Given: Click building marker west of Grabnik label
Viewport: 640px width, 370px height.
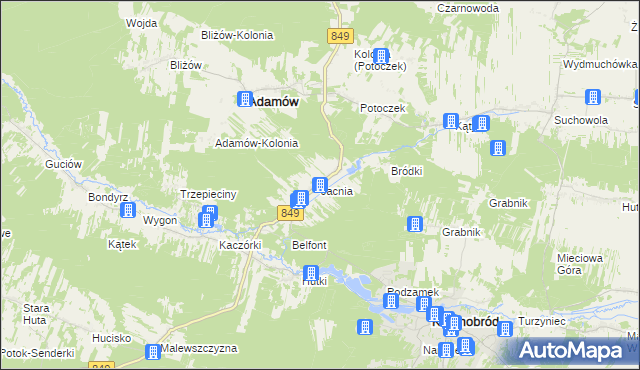Looking at the screenshot, I should tap(415, 224).
